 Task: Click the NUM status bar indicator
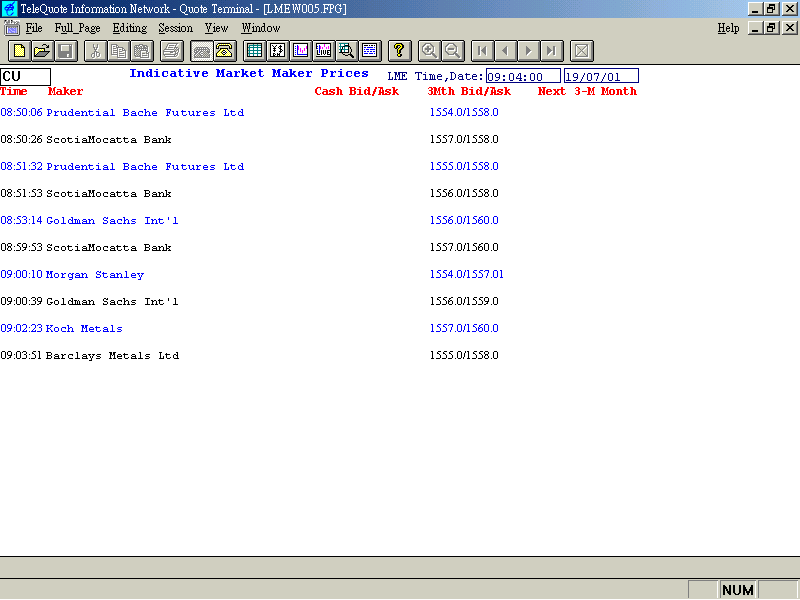pyautogui.click(x=738, y=590)
